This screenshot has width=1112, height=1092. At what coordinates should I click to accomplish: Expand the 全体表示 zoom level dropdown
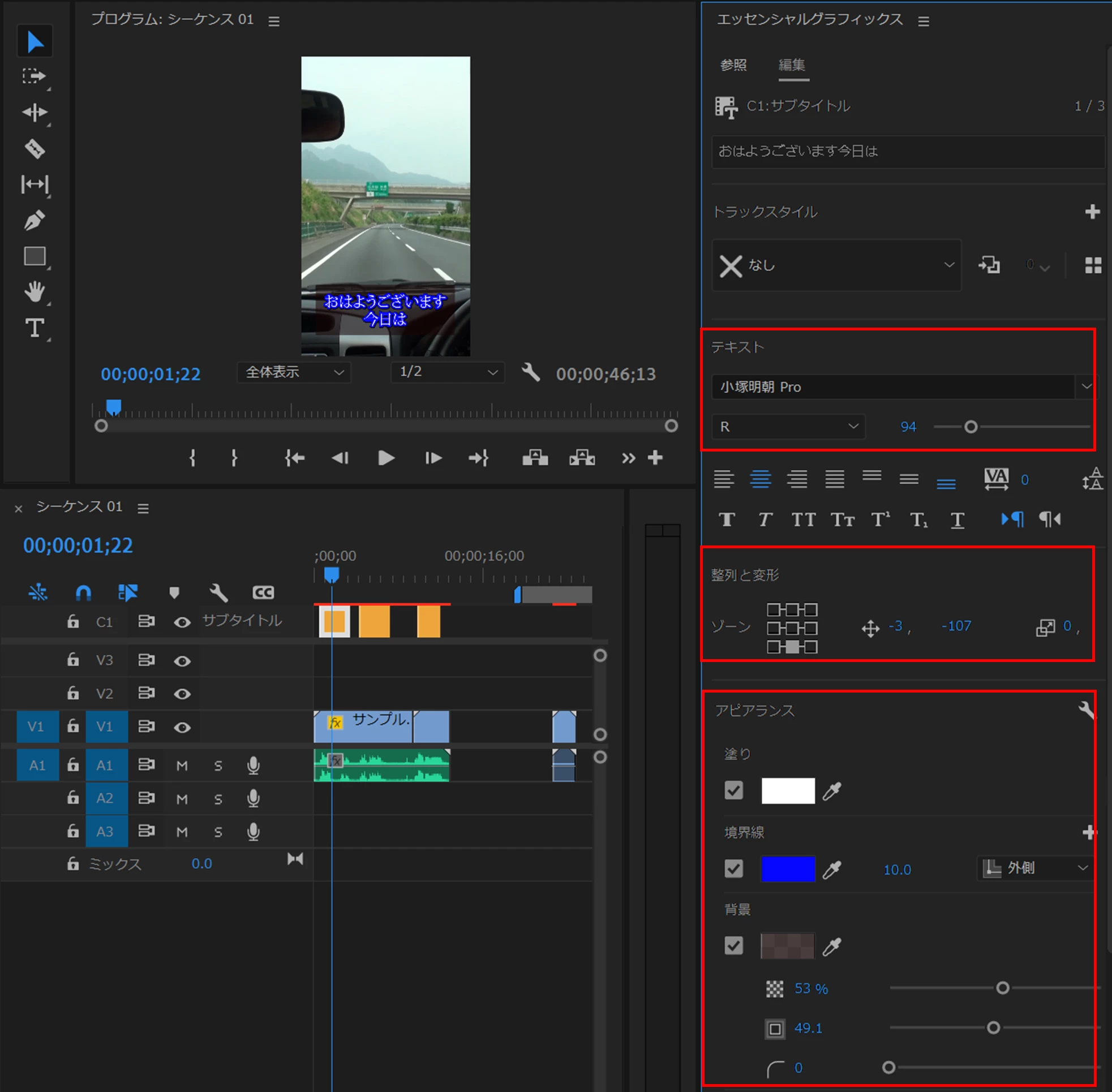coord(294,372)
